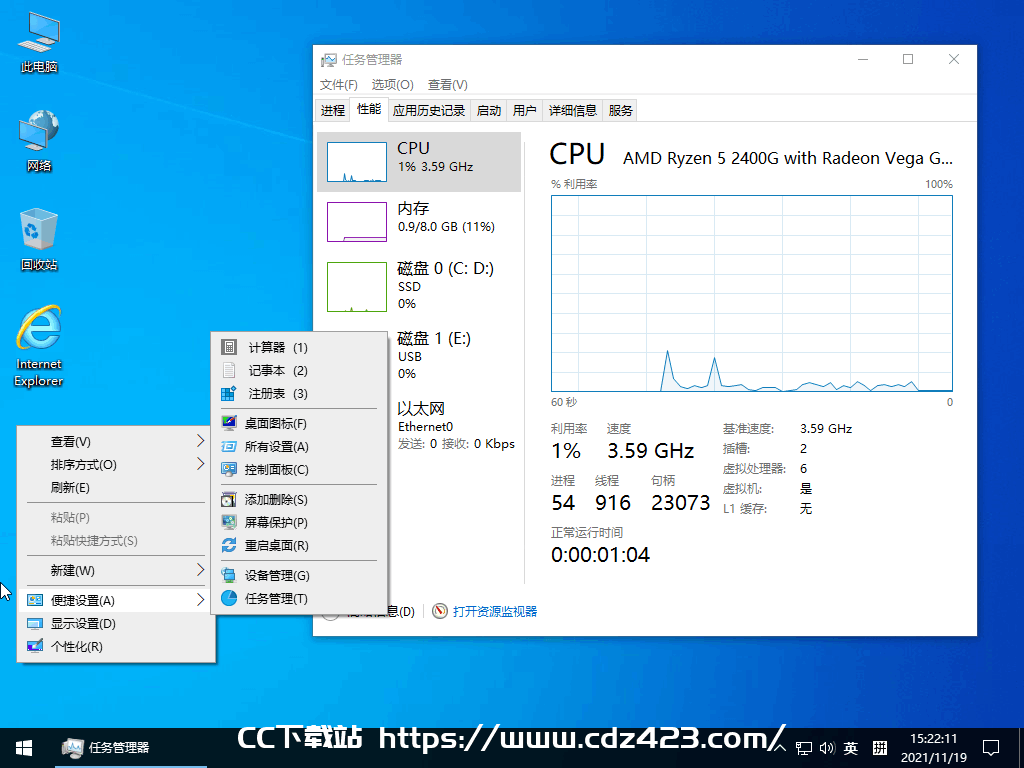Click the notepad icon beside 记事本 (2)

(x=229, y=370)
